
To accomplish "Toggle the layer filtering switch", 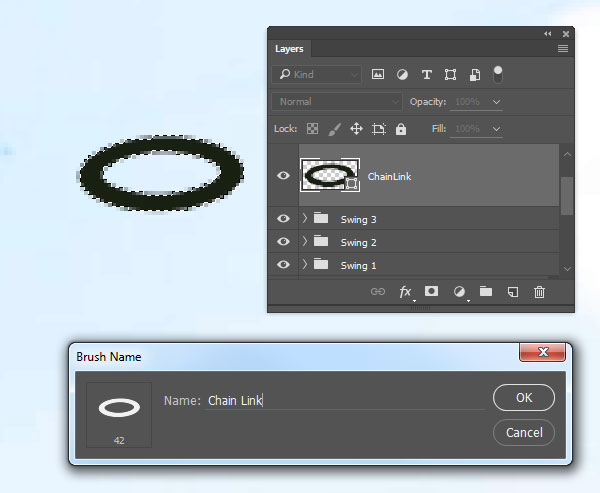I will pos(498,75).
